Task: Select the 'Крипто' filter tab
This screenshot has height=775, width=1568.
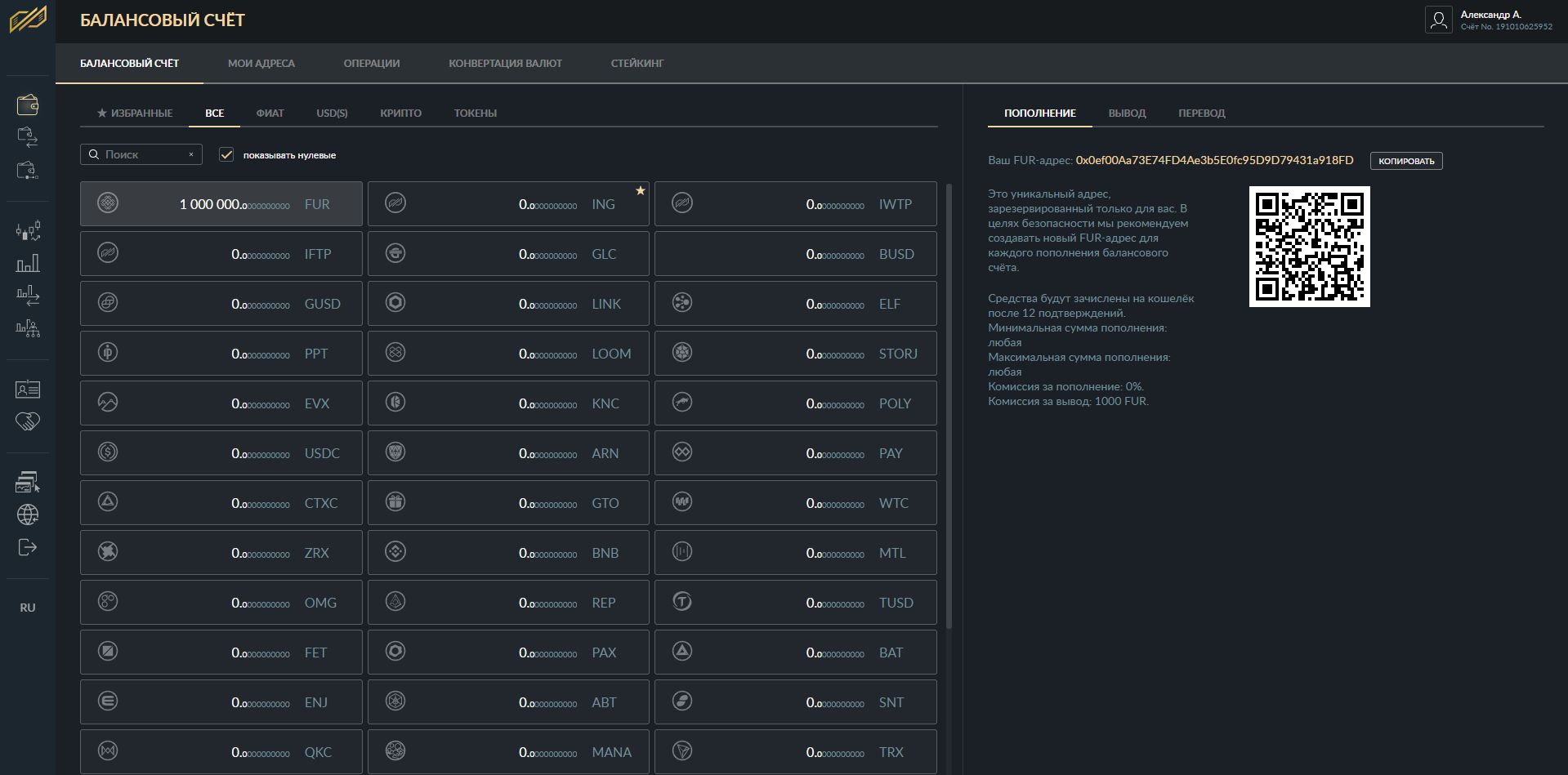Action: tap(400, 114)
